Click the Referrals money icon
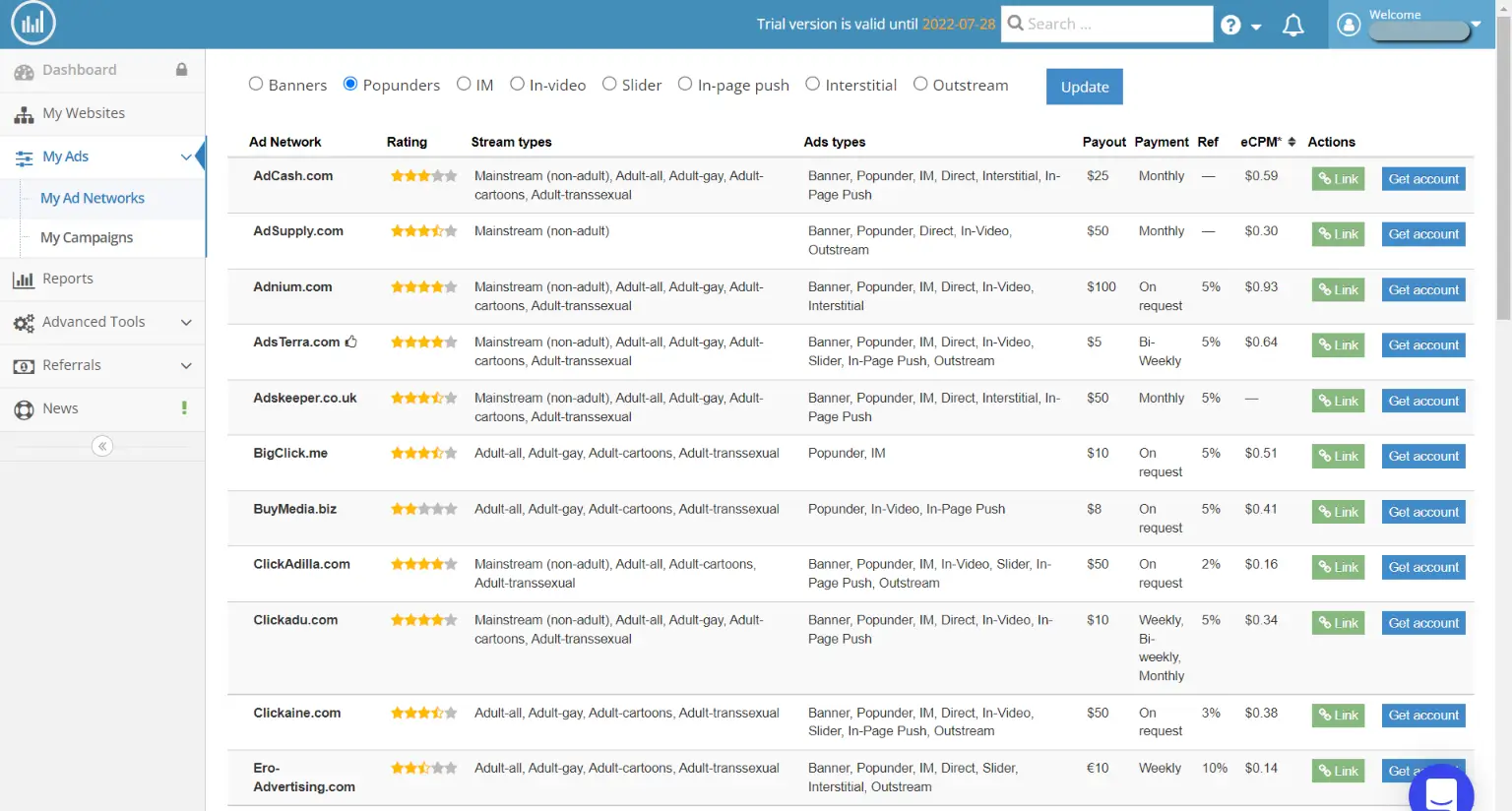Screen dimensions: 1512x811 (24, 366)
